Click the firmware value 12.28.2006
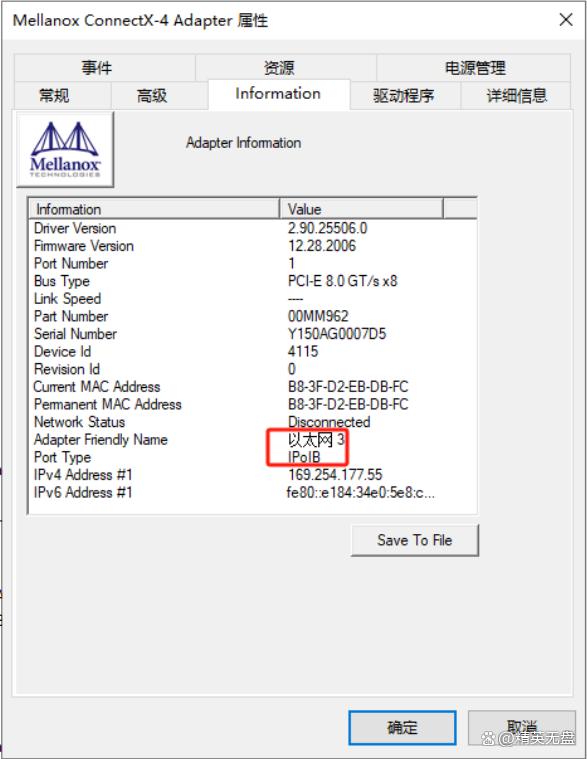This screenshot has width=587, height=759. (322, 245)
